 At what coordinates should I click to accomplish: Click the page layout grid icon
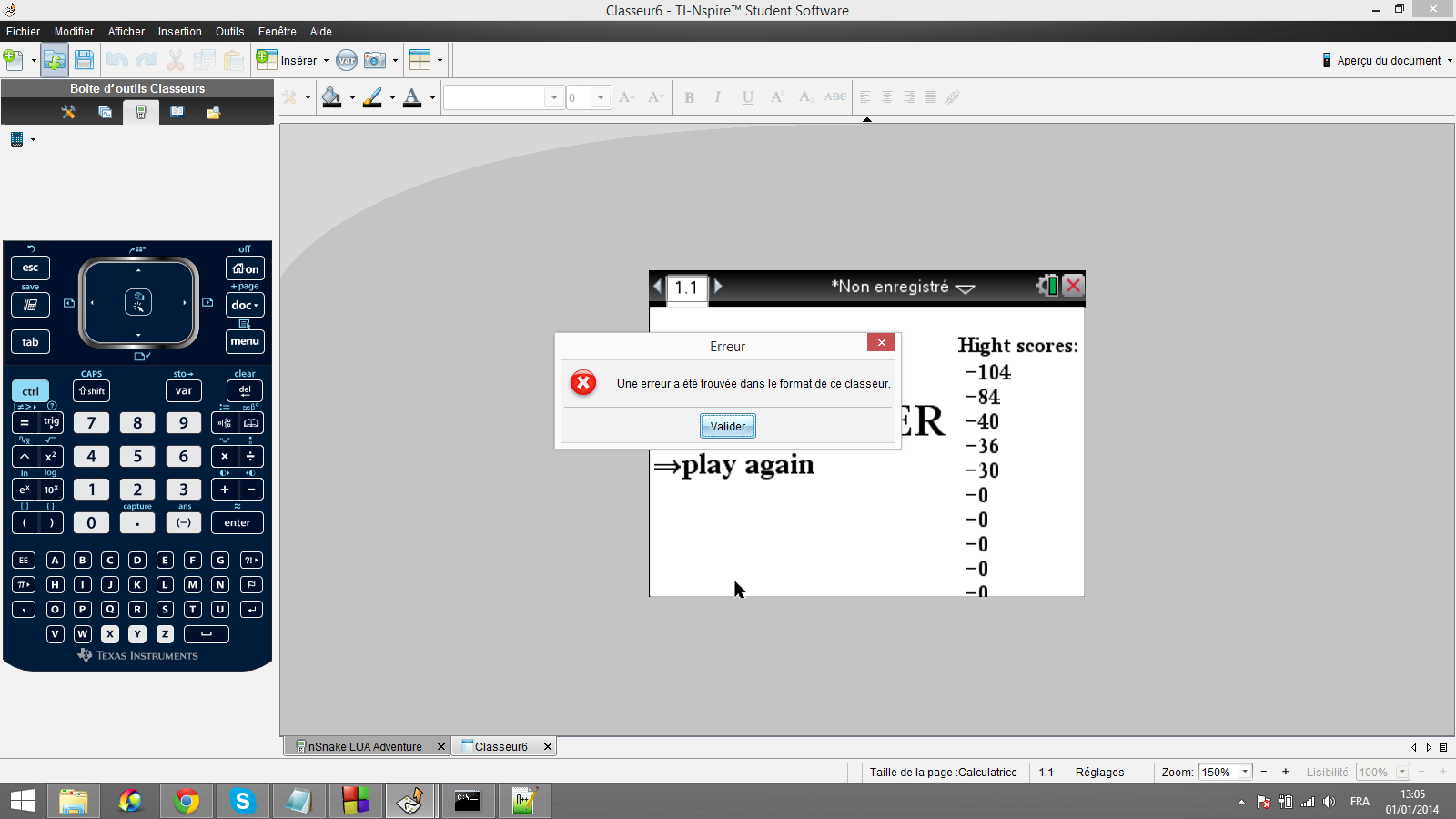click(420, 60)
